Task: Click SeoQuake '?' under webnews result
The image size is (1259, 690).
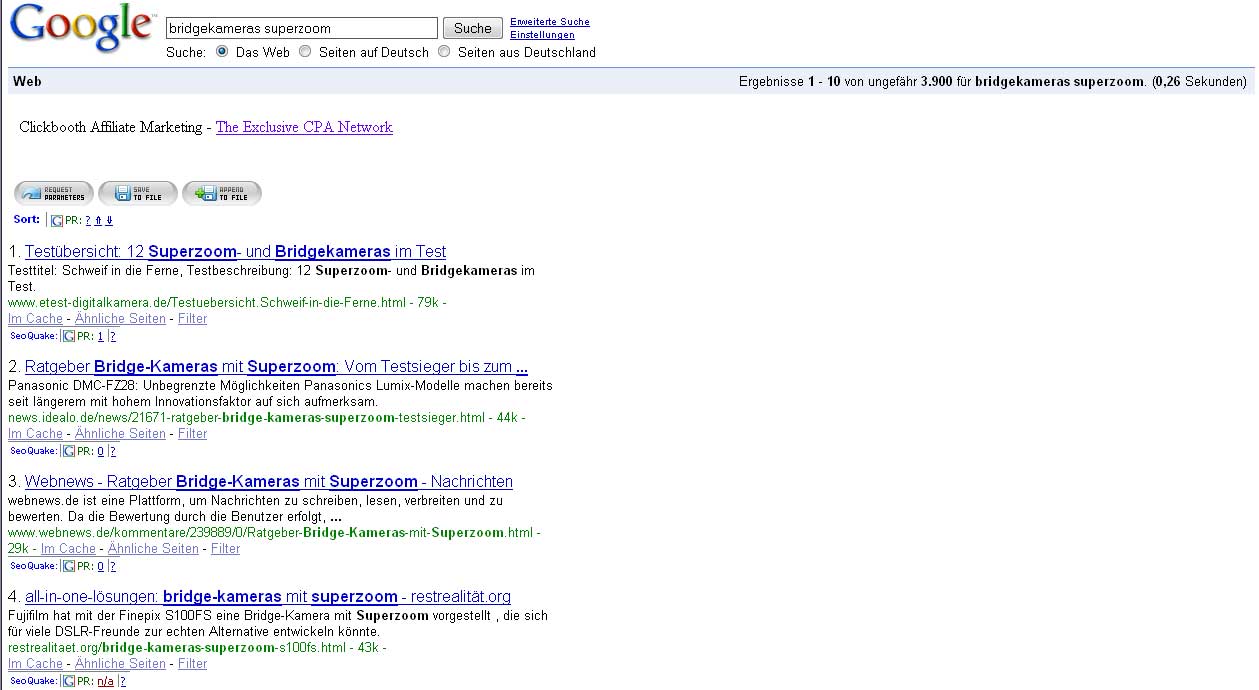Action: pos(113,567)
